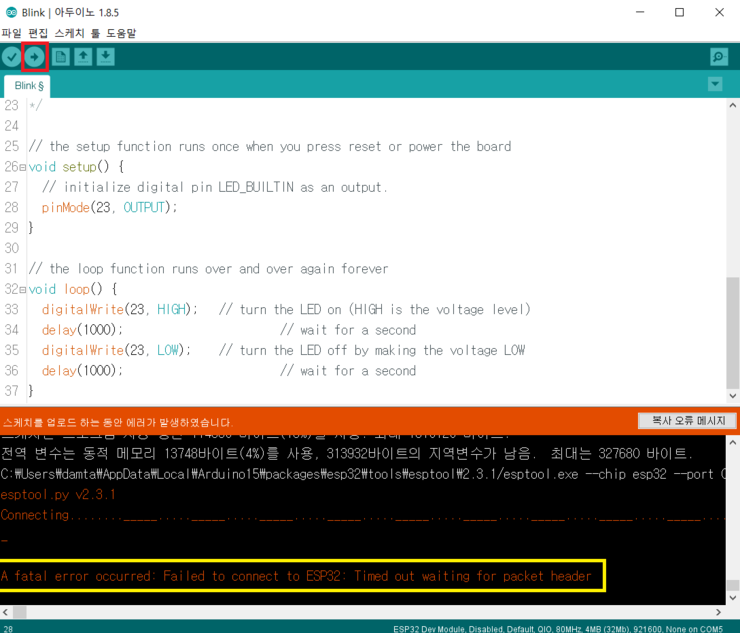Click the console horizontal scroll left arrow

coord(5,612)
